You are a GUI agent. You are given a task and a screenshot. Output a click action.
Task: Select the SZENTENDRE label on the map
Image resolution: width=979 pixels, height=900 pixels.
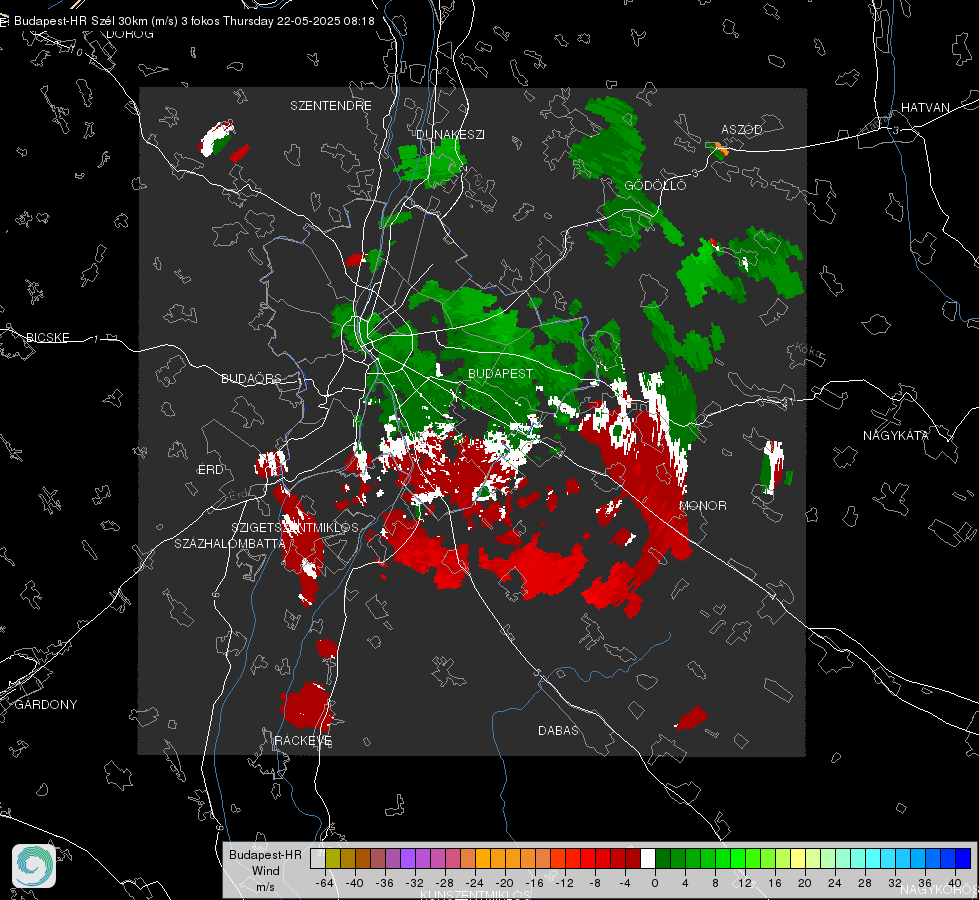tap(331, 106)
